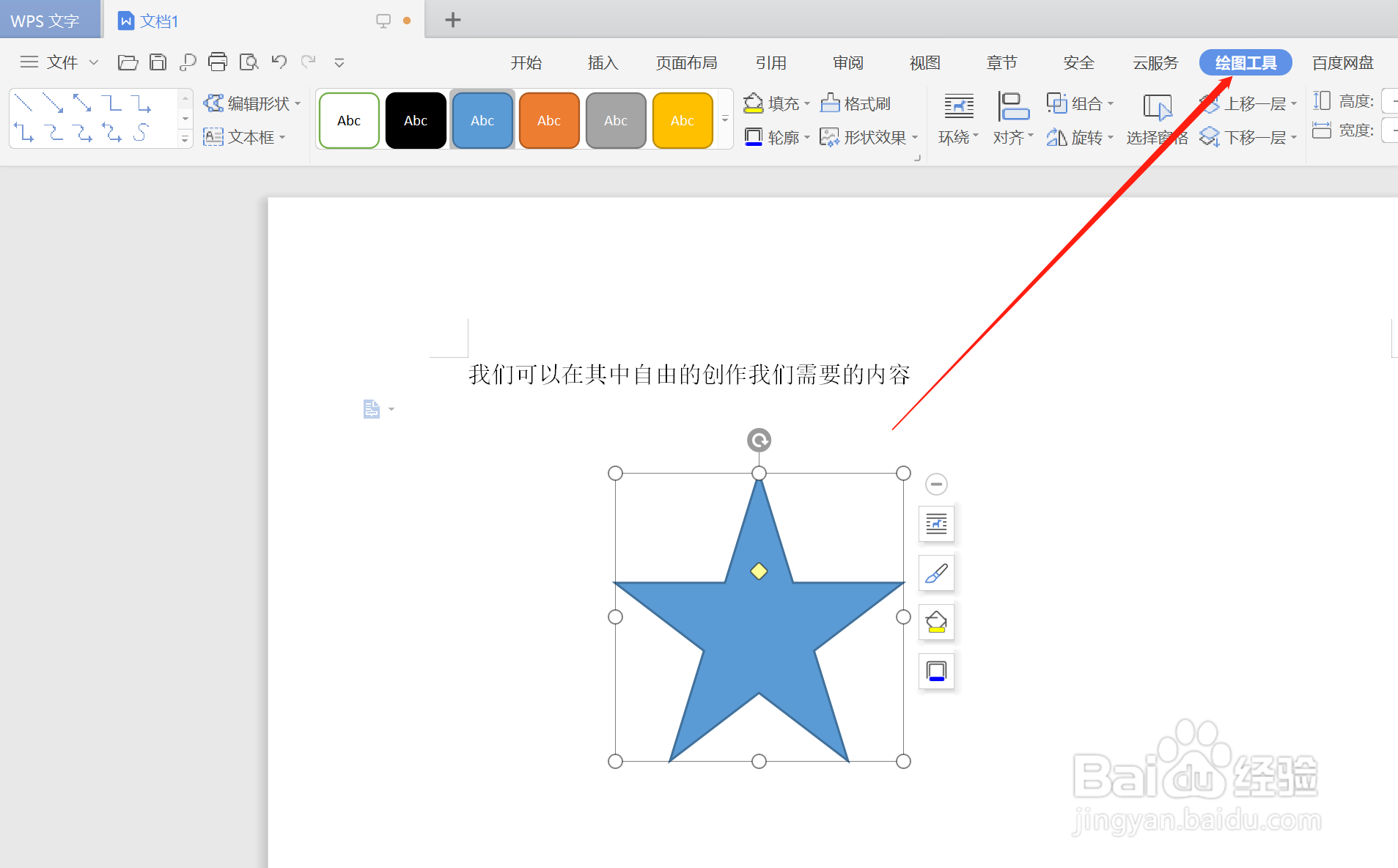Switch to the 插入 ribbon tab
Image resolution: width=1398 pixels, height=868 pixels.
tap(601, 62)
